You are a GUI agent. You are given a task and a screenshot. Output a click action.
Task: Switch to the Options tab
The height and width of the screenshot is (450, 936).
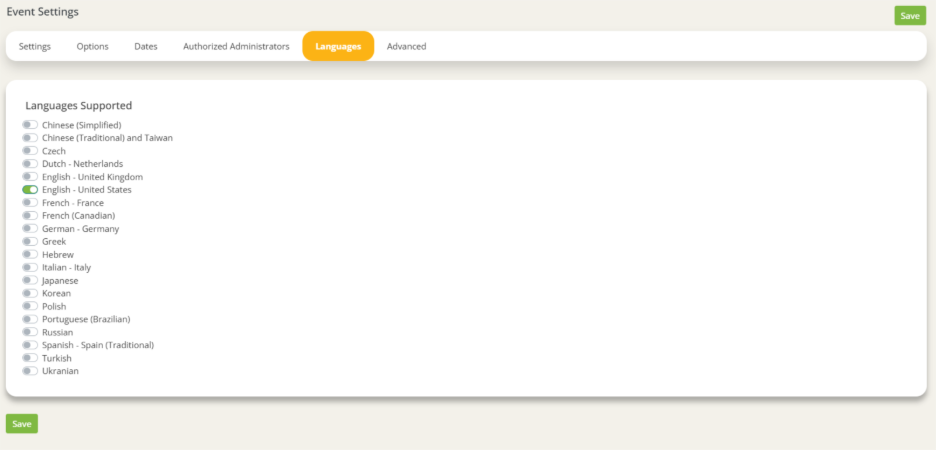pyautogui.click(x=93, y=46)
